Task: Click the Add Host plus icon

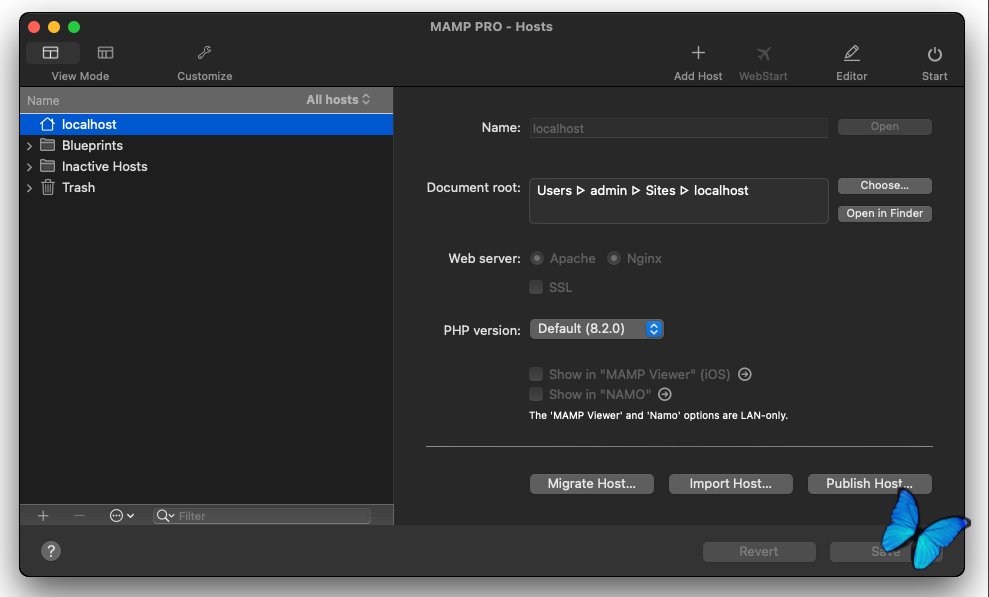Action: [698, 53]
